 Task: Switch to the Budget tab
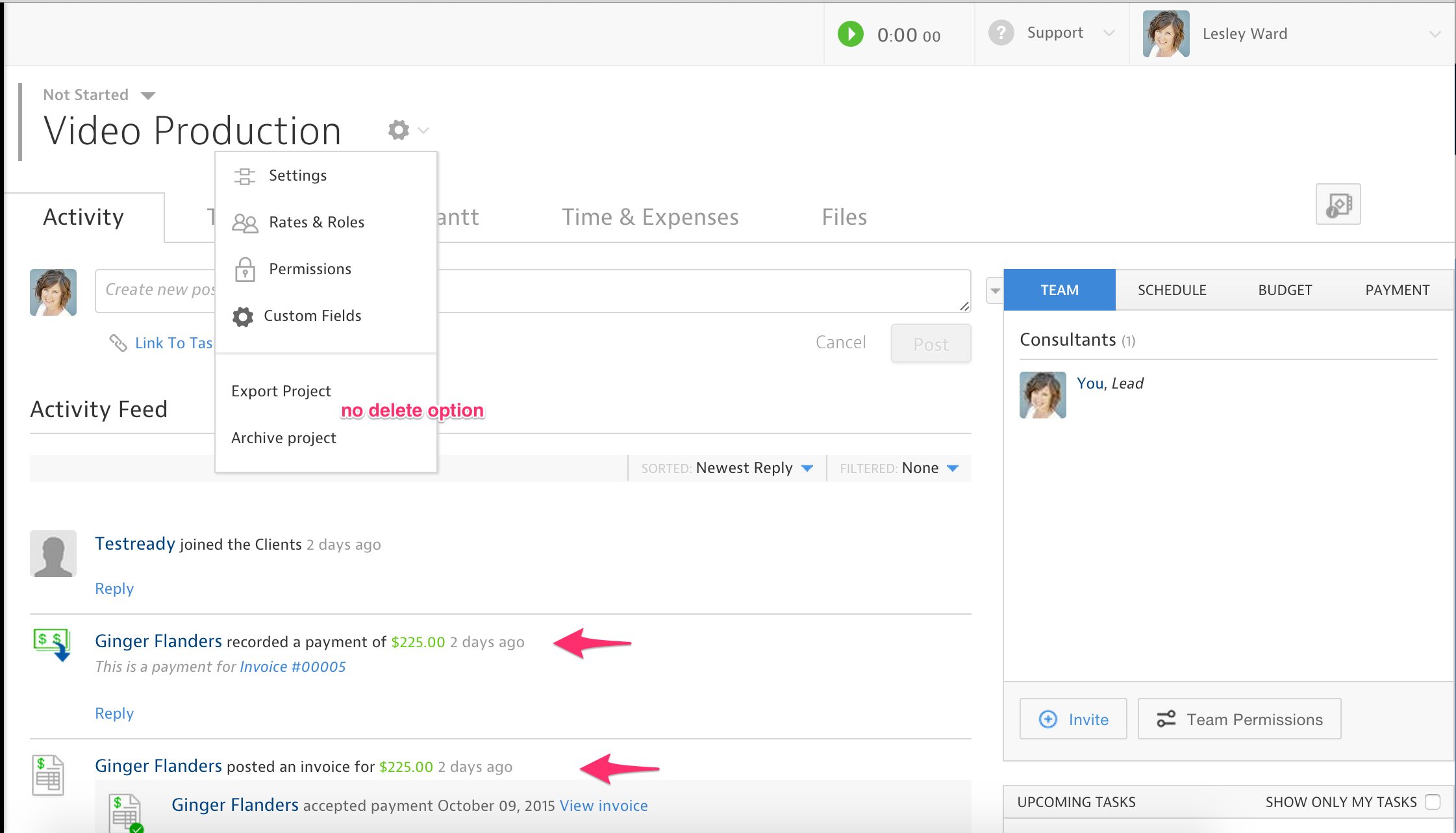[1285, 290]
